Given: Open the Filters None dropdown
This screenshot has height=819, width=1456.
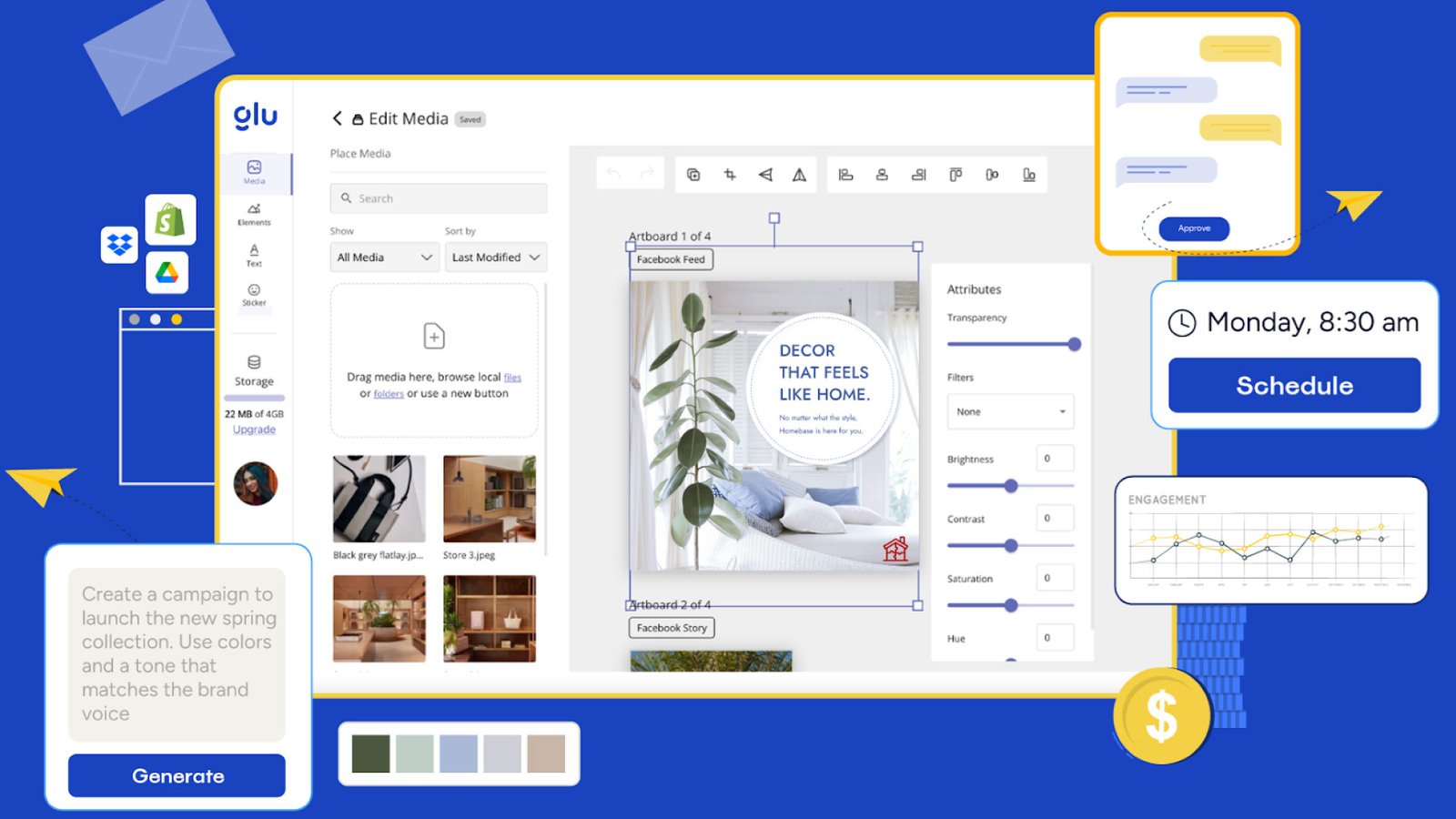Looking at the screenshot, I should click(x=1010, y=411).
